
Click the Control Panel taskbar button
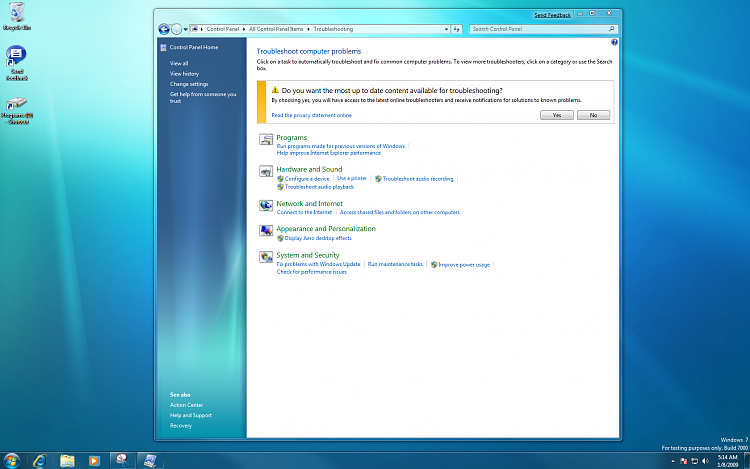click(x=150, y=460)
